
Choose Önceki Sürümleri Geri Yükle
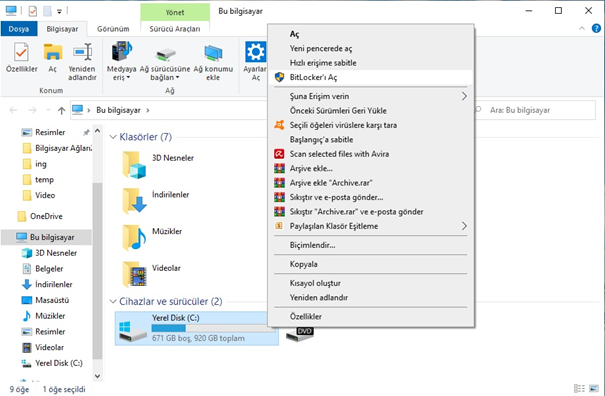coord(371,111)
